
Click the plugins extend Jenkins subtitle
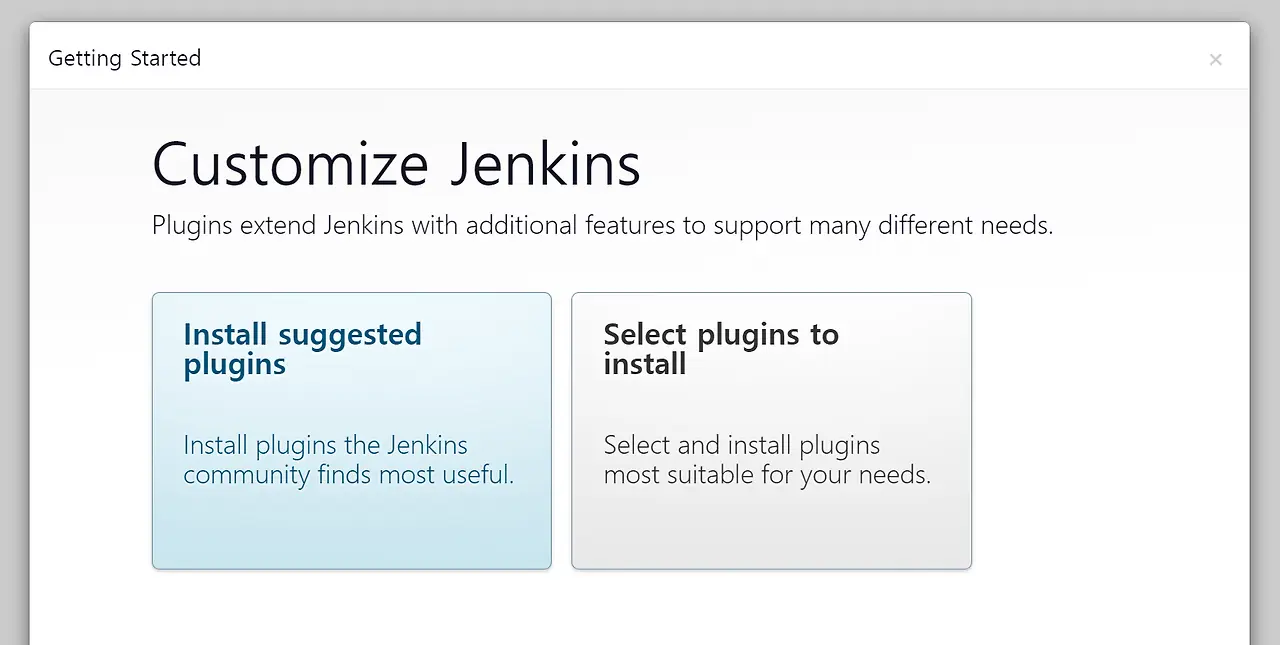click(x=602, y=225)
